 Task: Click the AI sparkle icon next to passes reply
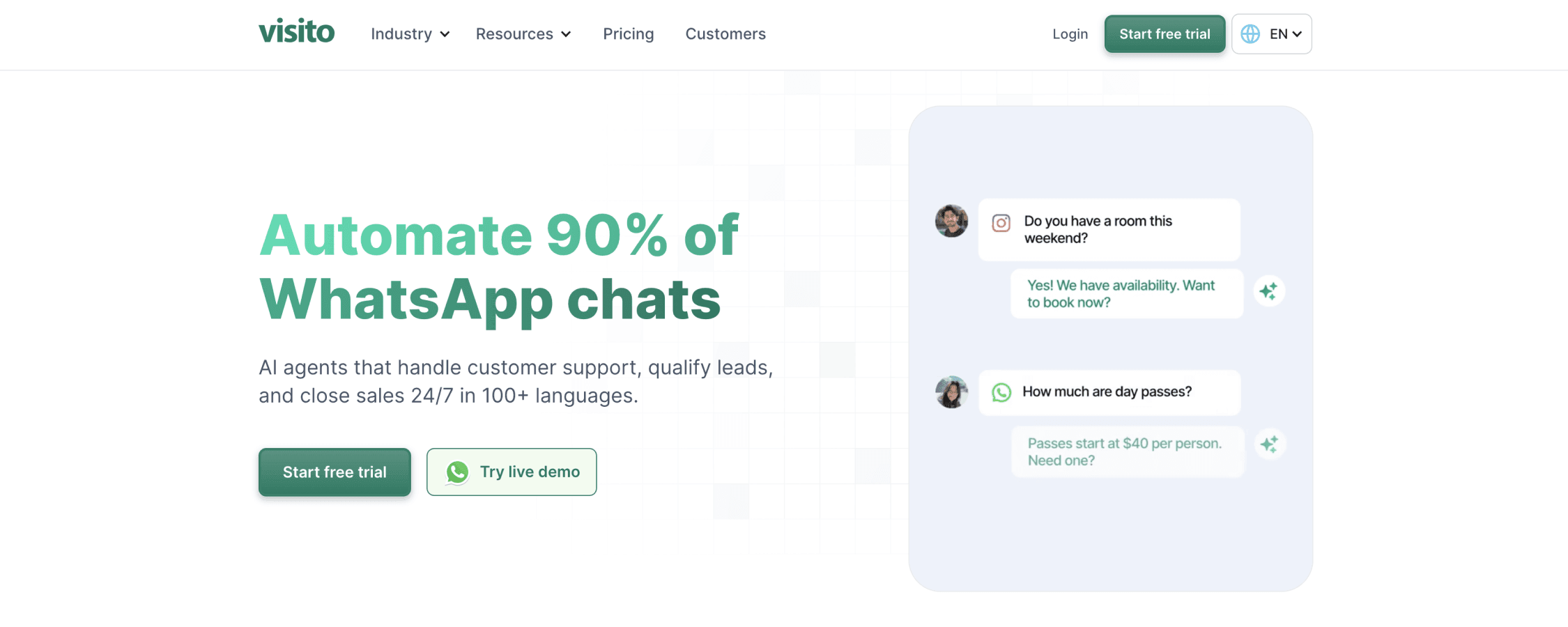(x=1270, y=444)
